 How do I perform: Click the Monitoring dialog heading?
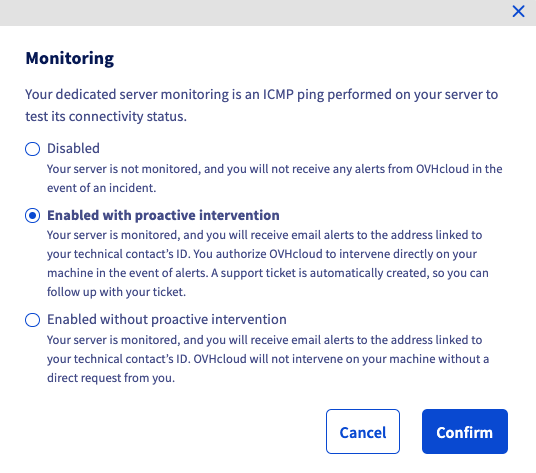click(x=69, y=58)
